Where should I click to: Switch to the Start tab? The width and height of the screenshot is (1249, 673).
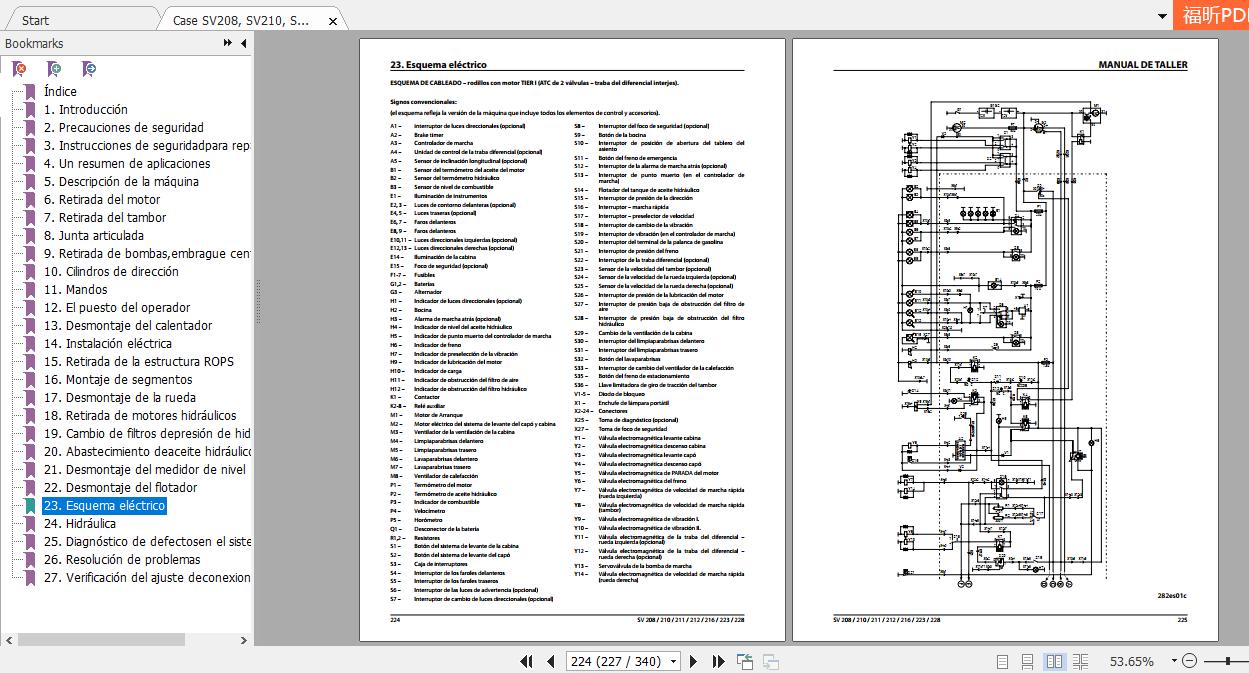[35, 20]
